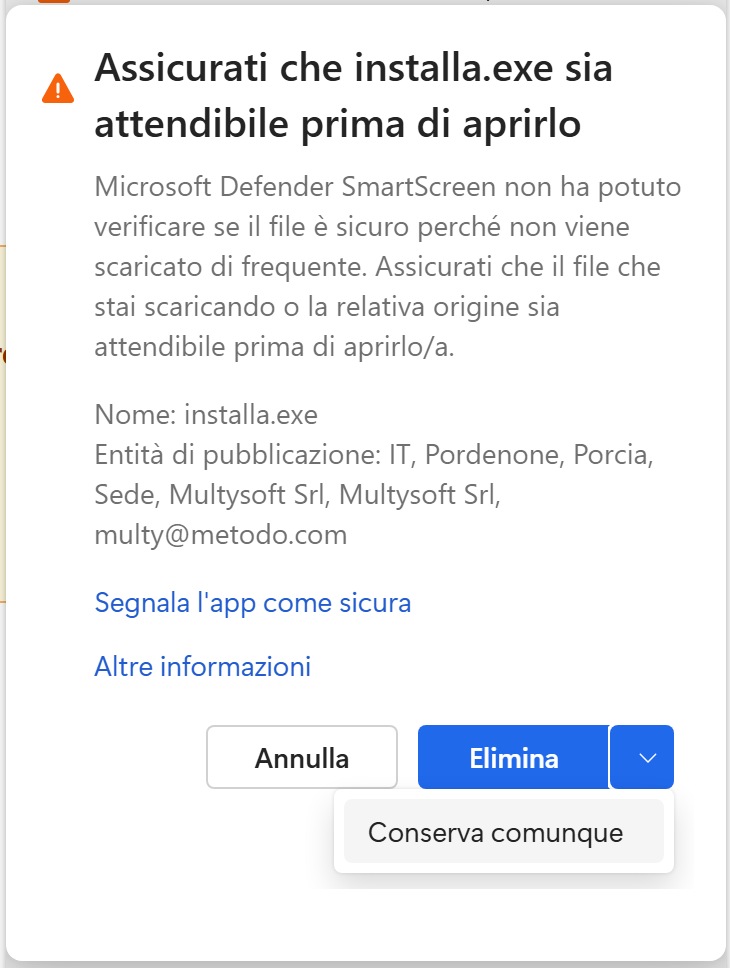Open the "Segnala l'app come sicura" link
730x968 pixels.
coord(253,603)
